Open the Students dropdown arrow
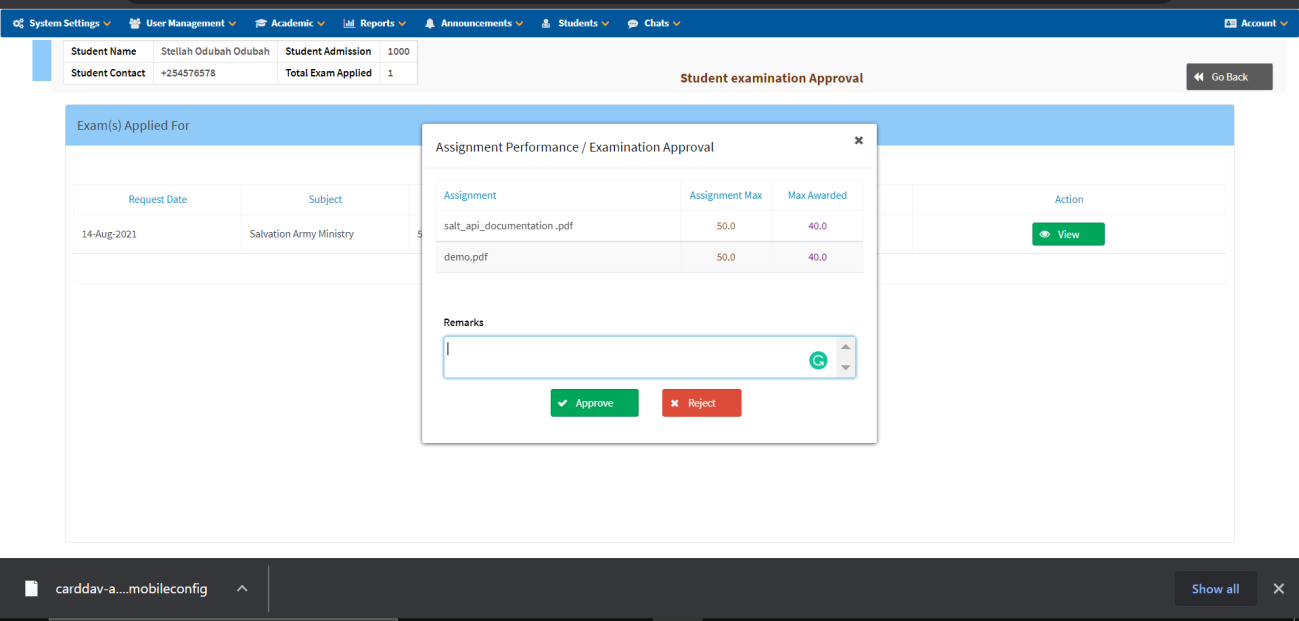The height and width of the screenshot is (621, 1299). [x=605, y=24]
